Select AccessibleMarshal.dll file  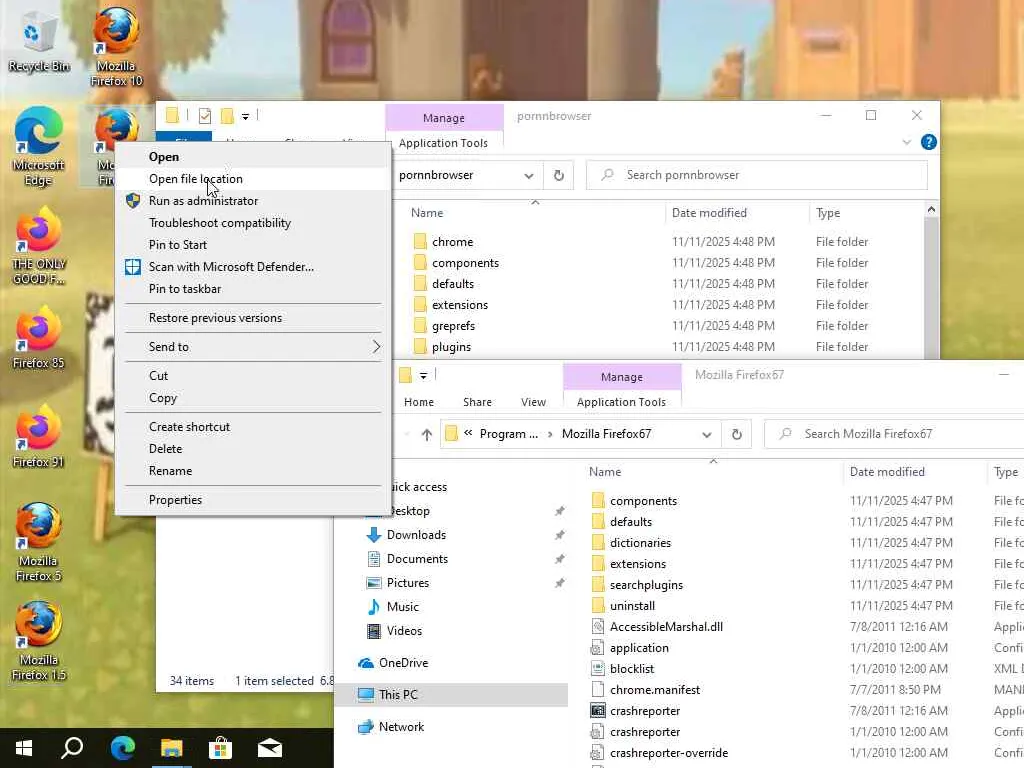(x=666, y=627)
